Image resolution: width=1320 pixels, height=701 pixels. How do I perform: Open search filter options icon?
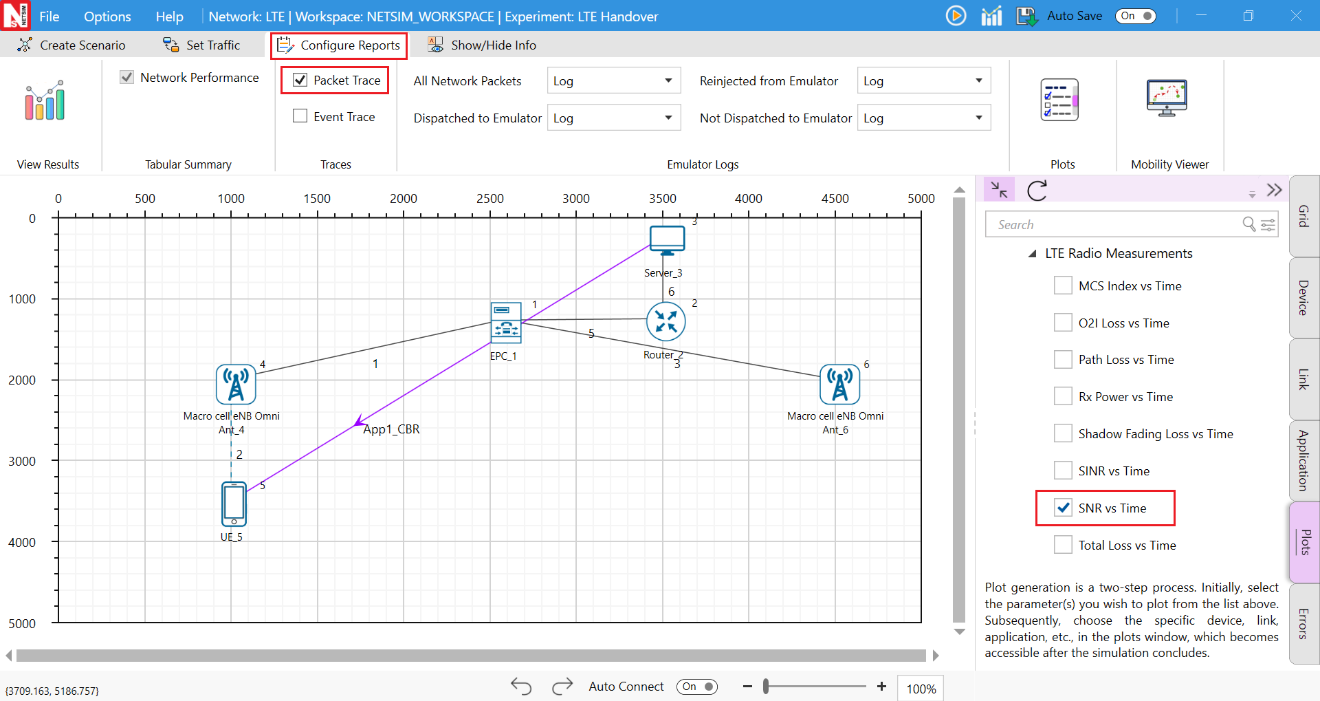coord(1269,224)
